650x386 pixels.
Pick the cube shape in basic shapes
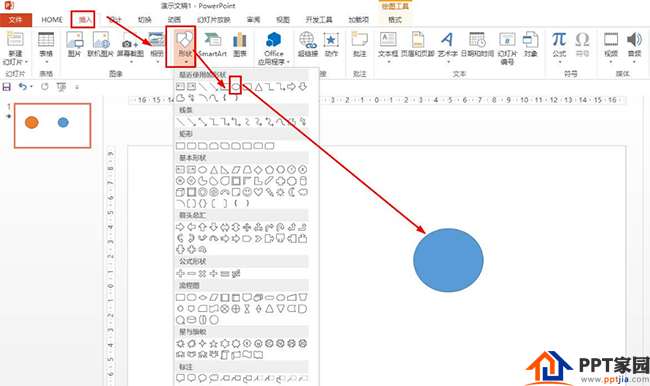(180, 192)
